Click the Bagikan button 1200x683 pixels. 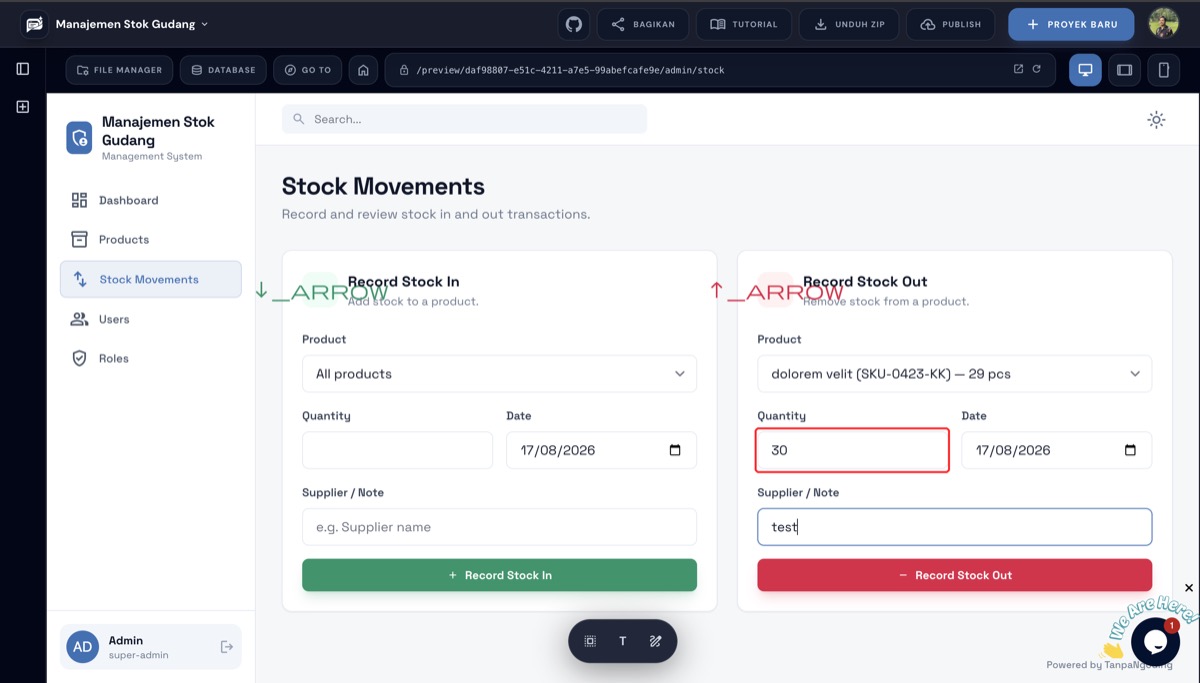click(642, 24)
